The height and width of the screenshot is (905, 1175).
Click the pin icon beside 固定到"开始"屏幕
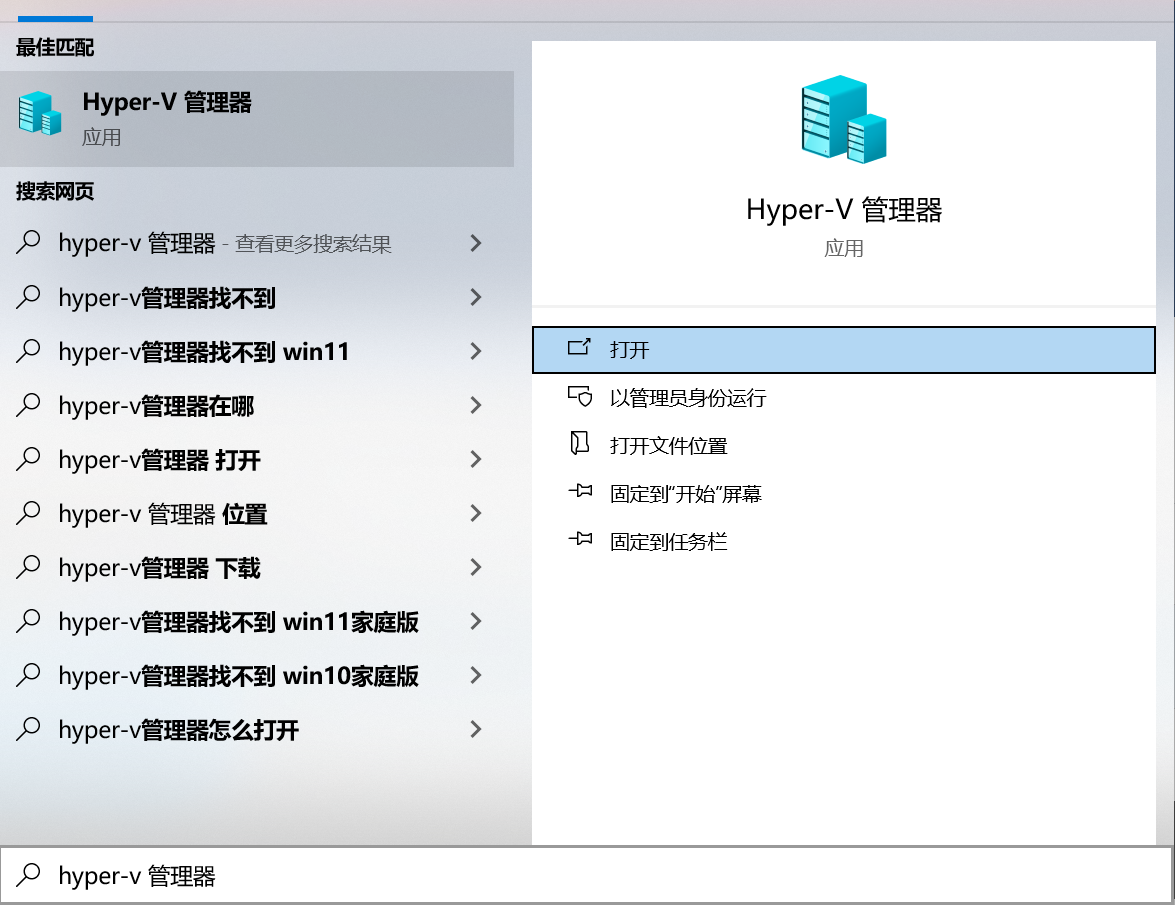coord(580,491)
